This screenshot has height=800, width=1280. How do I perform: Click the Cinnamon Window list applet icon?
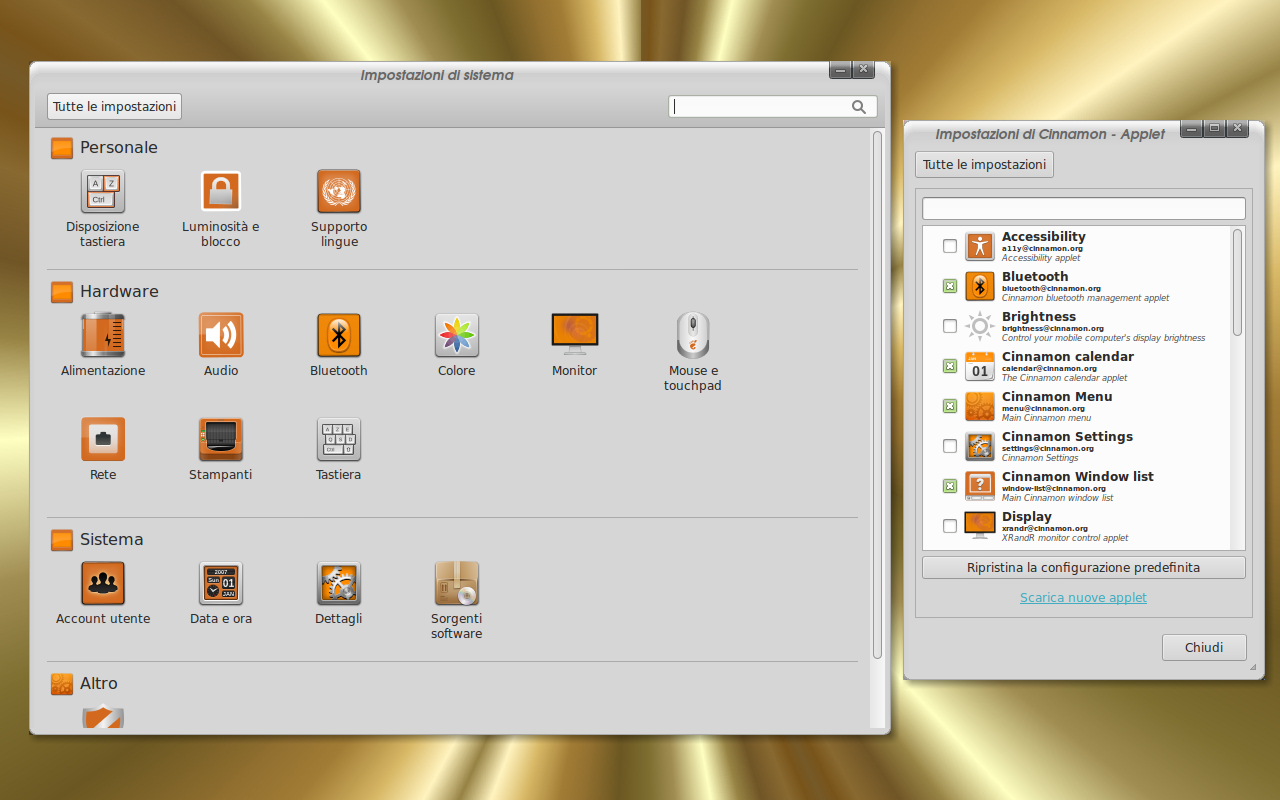click(980, 486)
